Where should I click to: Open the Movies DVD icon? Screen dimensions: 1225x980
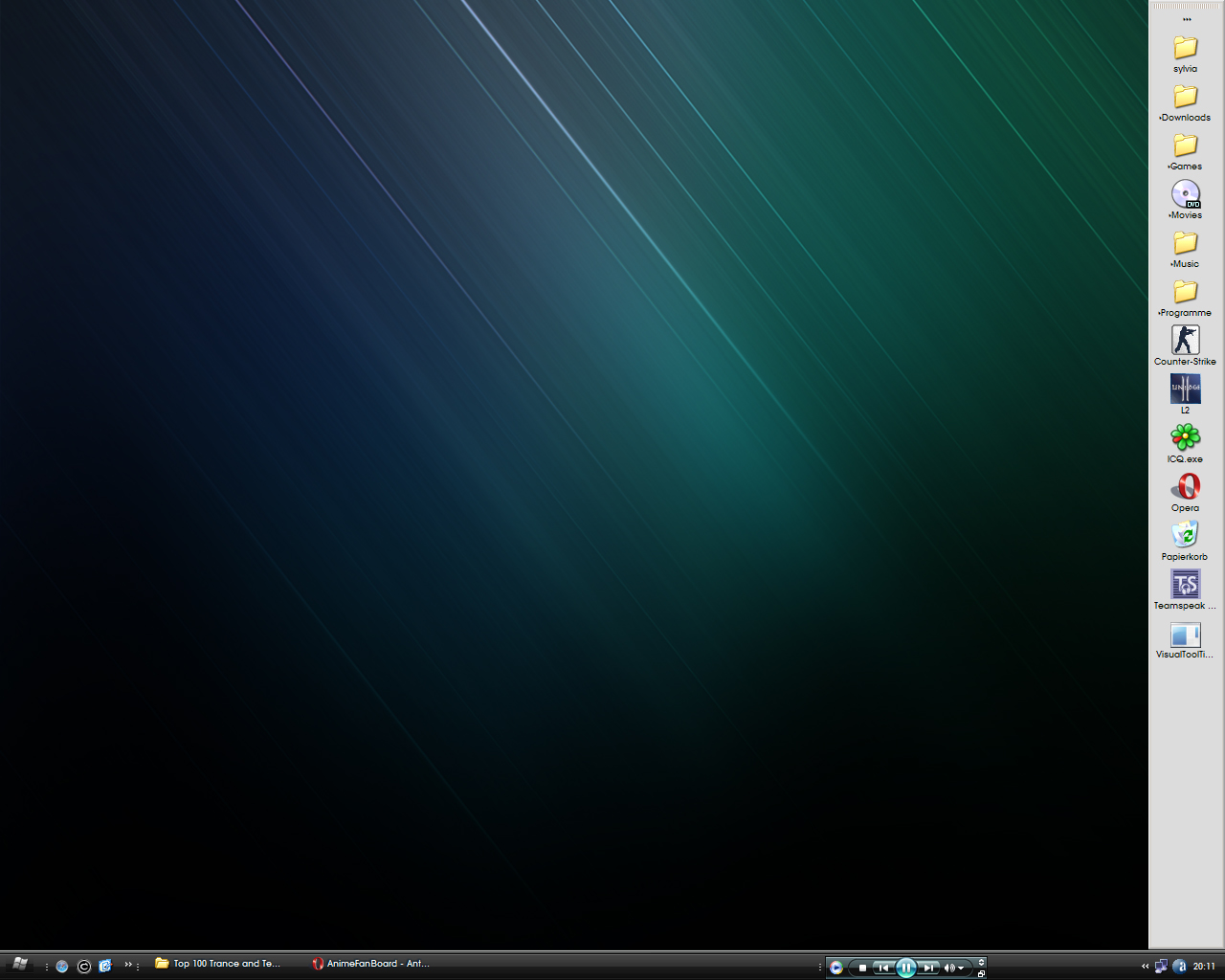tap(1185, 194)
